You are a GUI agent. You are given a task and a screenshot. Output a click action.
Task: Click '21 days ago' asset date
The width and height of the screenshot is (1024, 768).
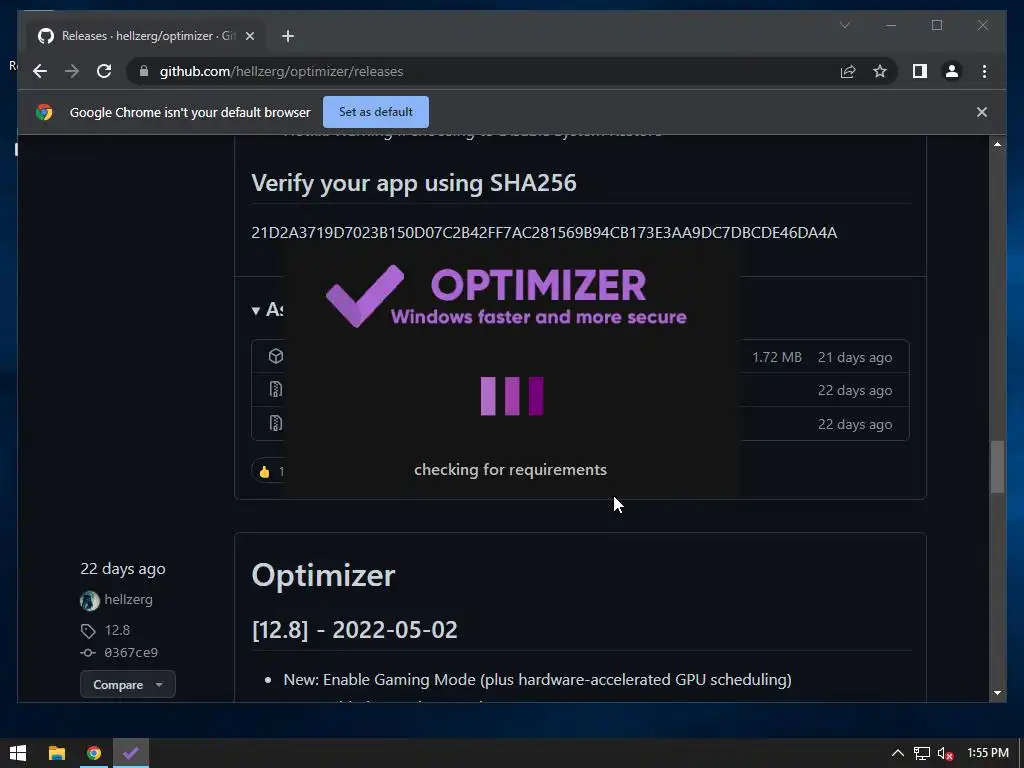(855, 357)
